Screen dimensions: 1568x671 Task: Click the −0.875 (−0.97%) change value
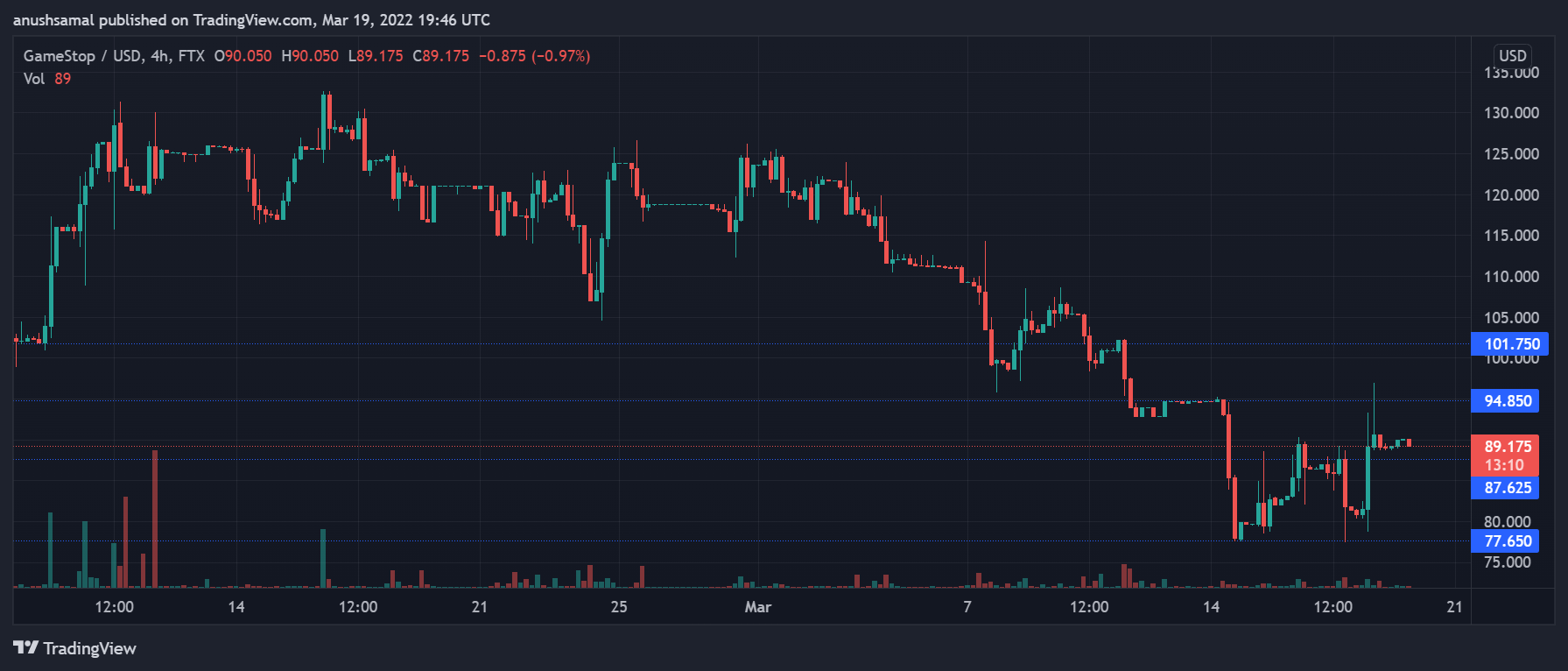tap(534, 56)
